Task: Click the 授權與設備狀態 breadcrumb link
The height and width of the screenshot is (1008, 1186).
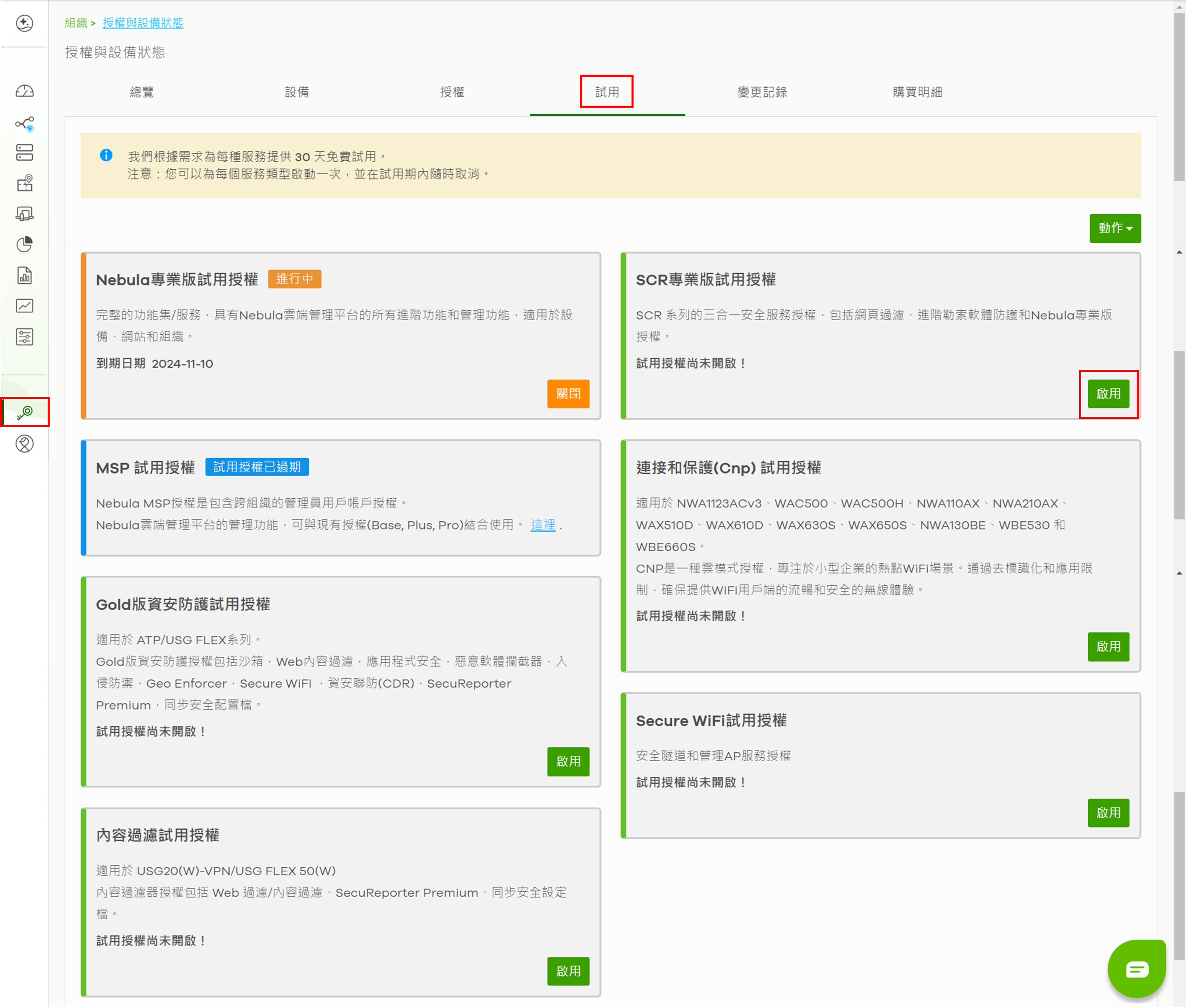Action: click(x=143, y=23)
